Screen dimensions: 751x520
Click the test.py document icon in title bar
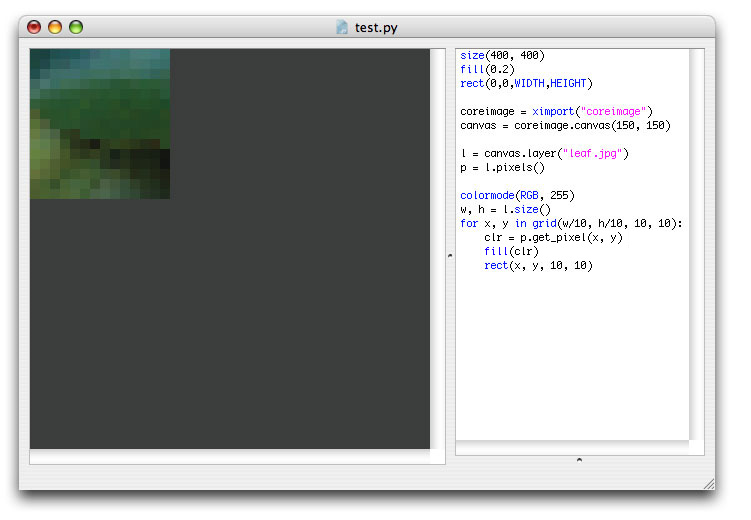341,27
